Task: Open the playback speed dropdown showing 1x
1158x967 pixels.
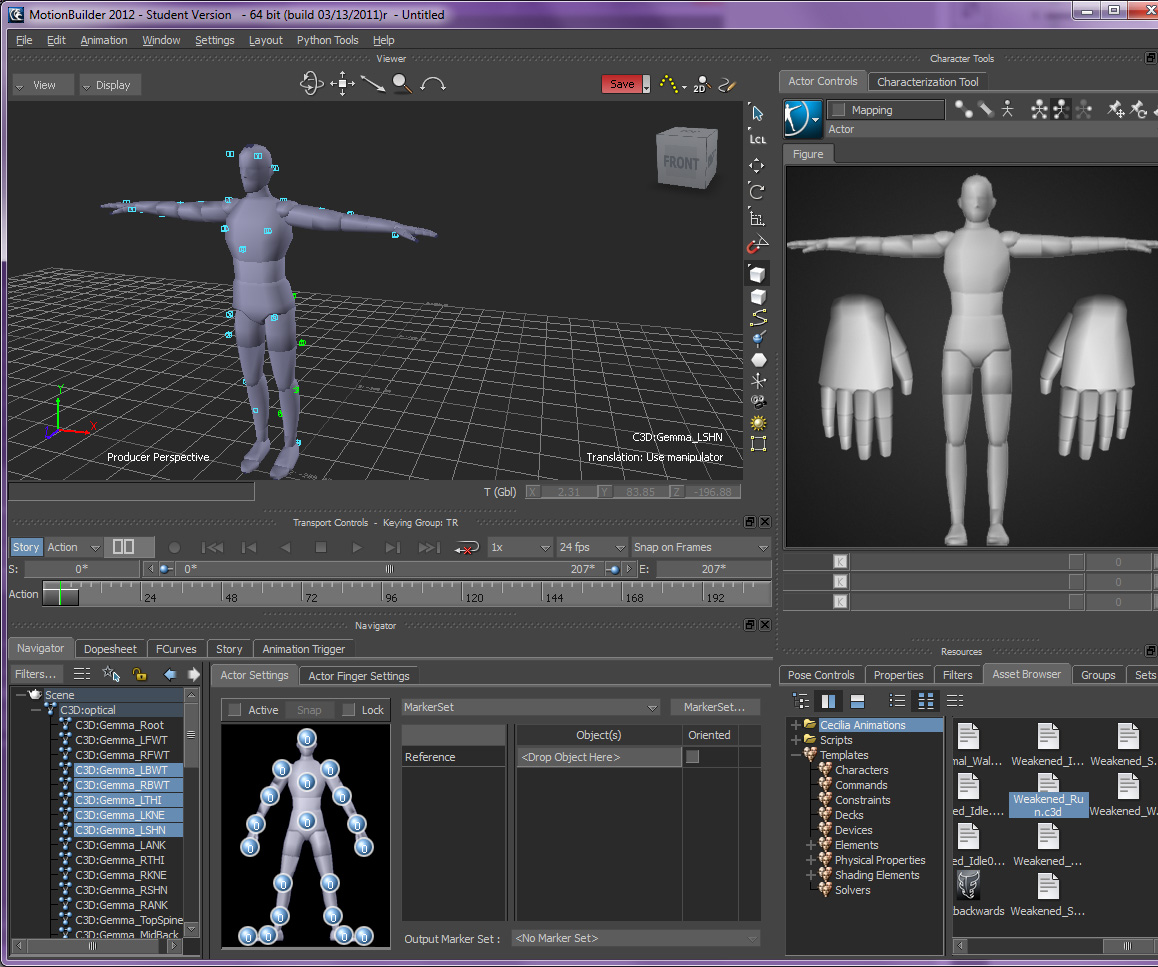Action: 520,547
